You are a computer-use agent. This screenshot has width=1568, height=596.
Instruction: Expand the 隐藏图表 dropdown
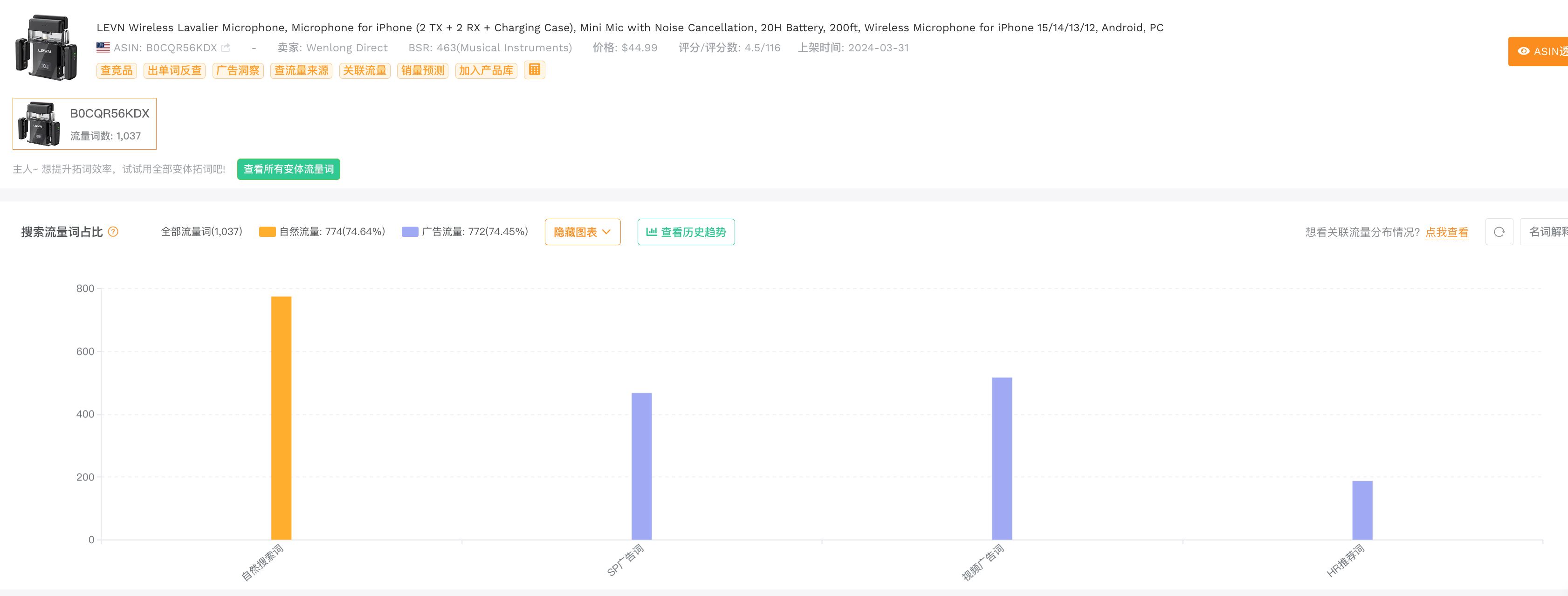[x=583, y=232]
